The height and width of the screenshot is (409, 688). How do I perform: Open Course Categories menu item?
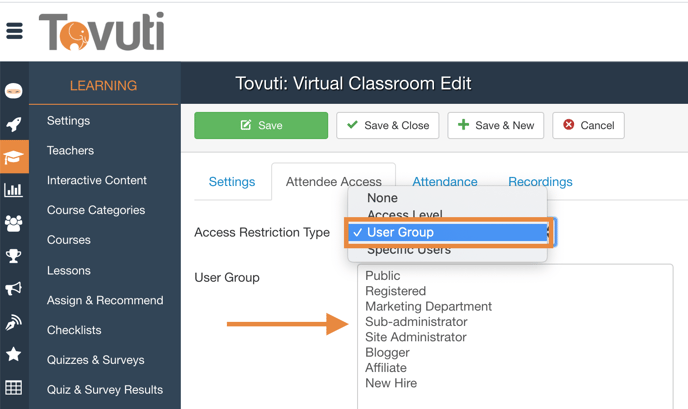96,210
